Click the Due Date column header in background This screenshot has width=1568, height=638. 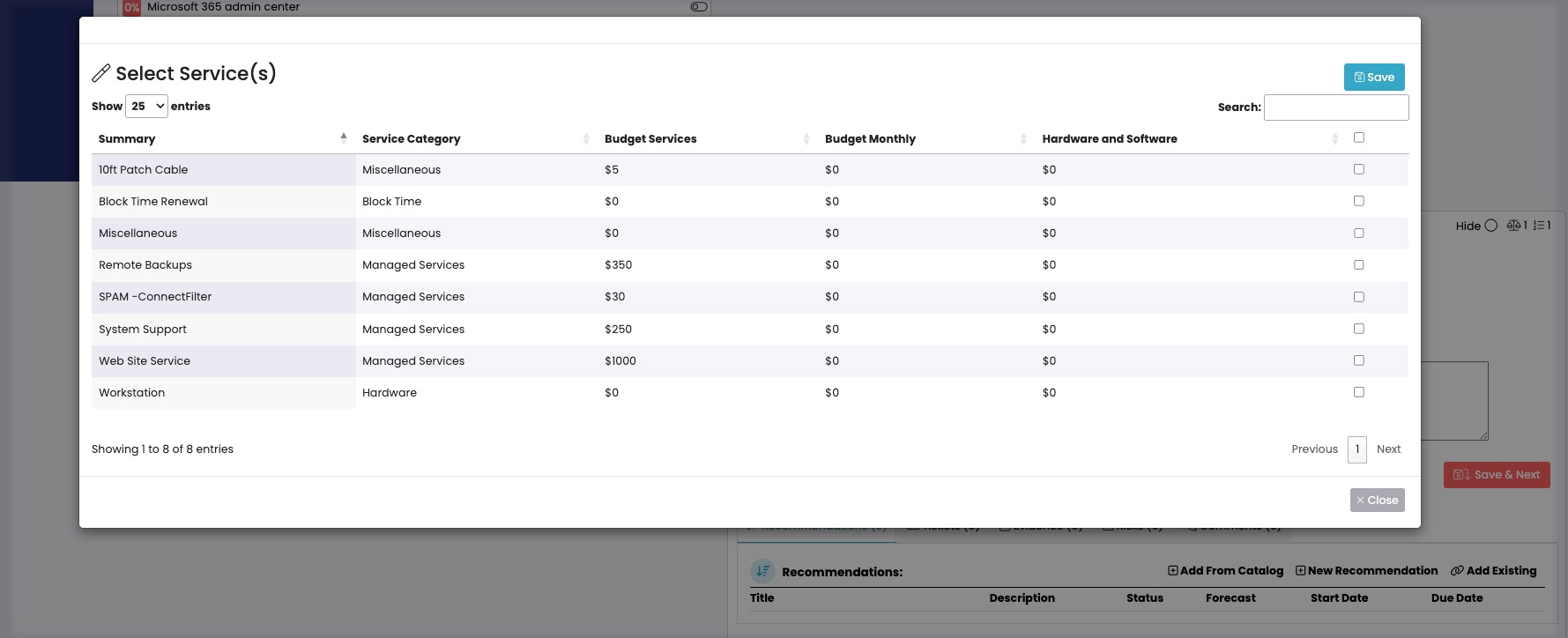pos(1457,597)
